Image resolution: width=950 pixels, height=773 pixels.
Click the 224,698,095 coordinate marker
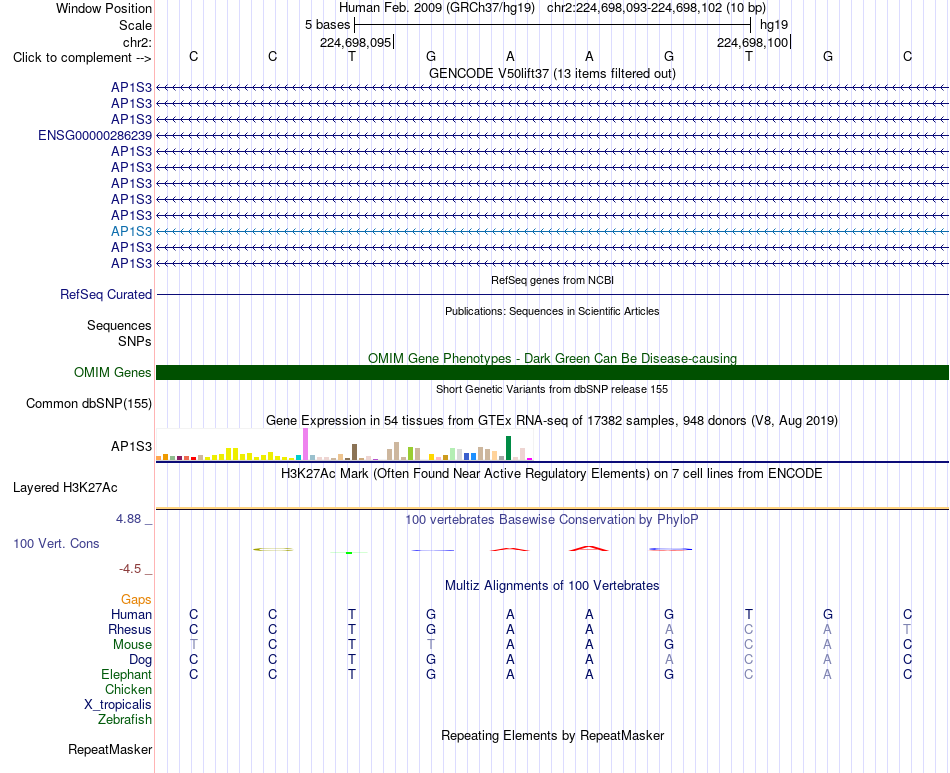point(356,43)
